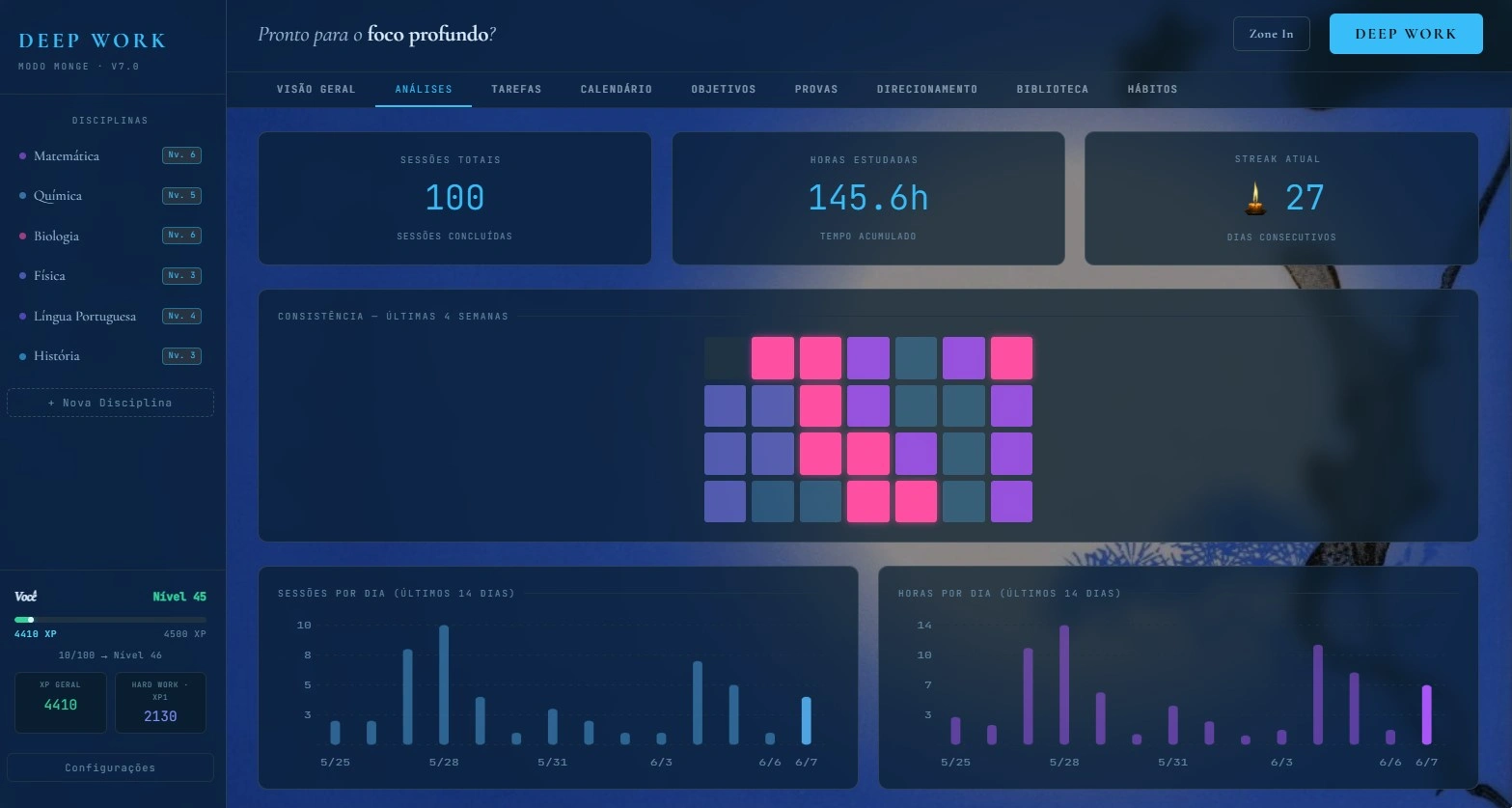
Task: Go to the Hábitos tab
Action: click(x=1152, y=89)
